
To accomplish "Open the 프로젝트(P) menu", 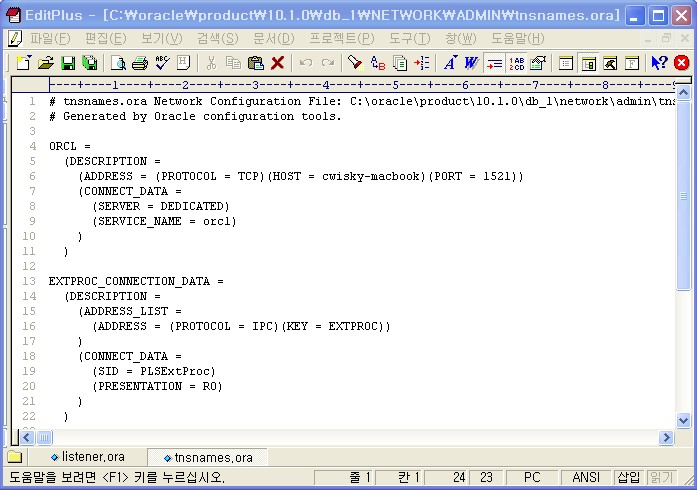I will (x=342, y=39).
